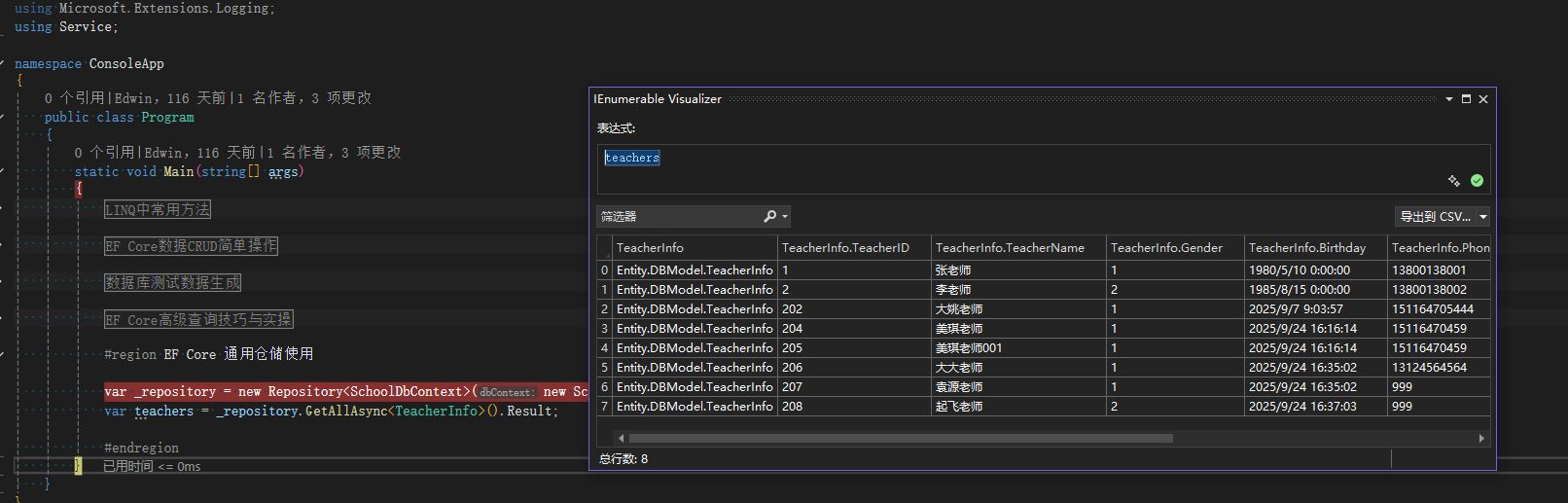This screenshot has width=1568, height=503.
Task: Open the filter options dropdown arrow
Action: click(785, 216)
